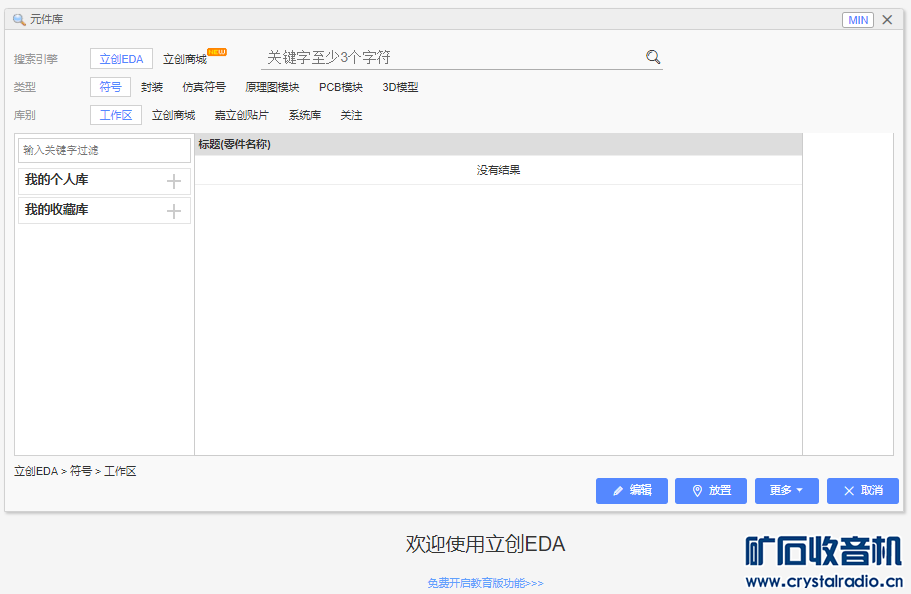
Task: Choose PCB模块 type
Action: pos(340,87)
